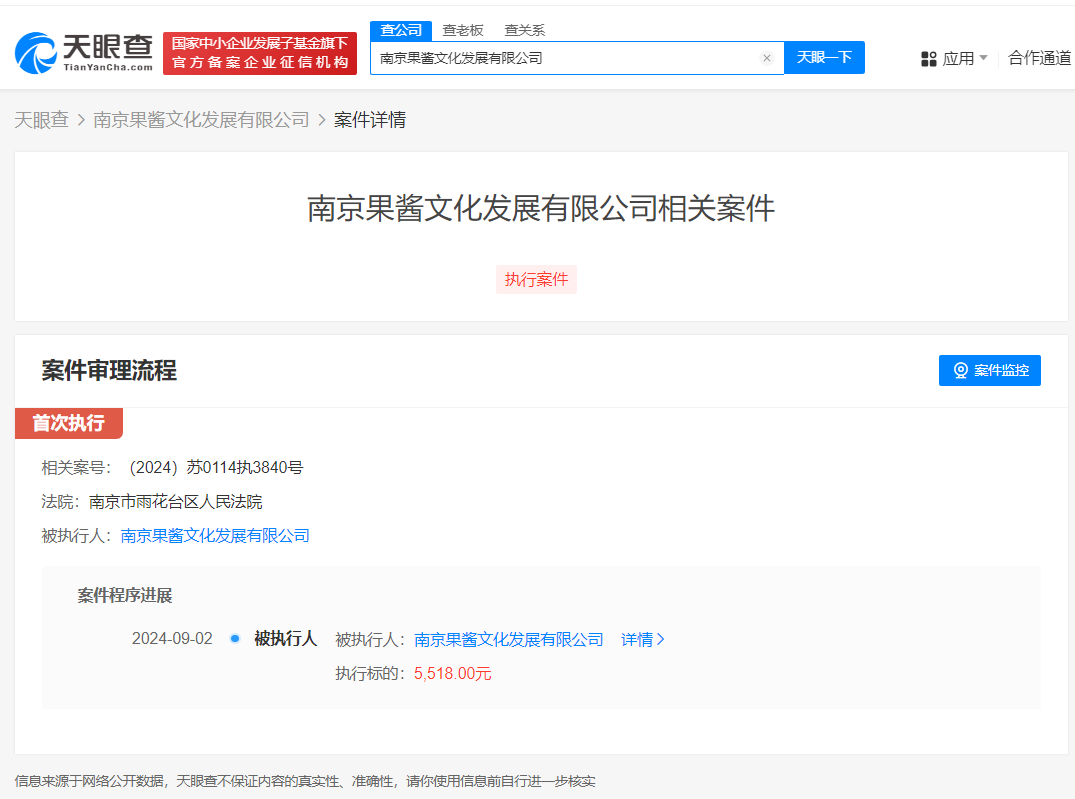This screenshot has width=1075, height=799.
Task: Clear the search box text
Action: coord(767,58)
